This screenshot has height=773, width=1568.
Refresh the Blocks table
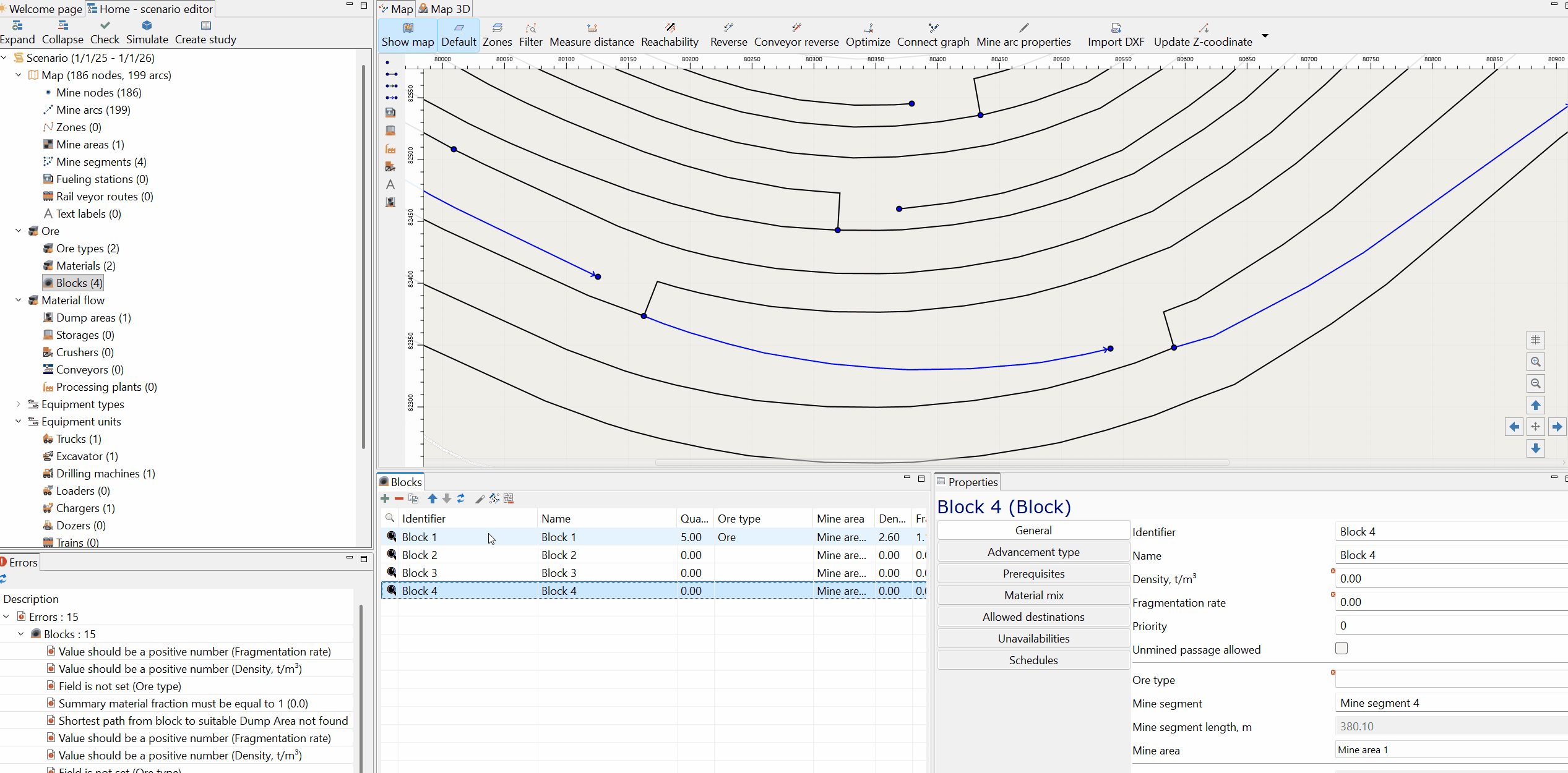click(461, 498)
